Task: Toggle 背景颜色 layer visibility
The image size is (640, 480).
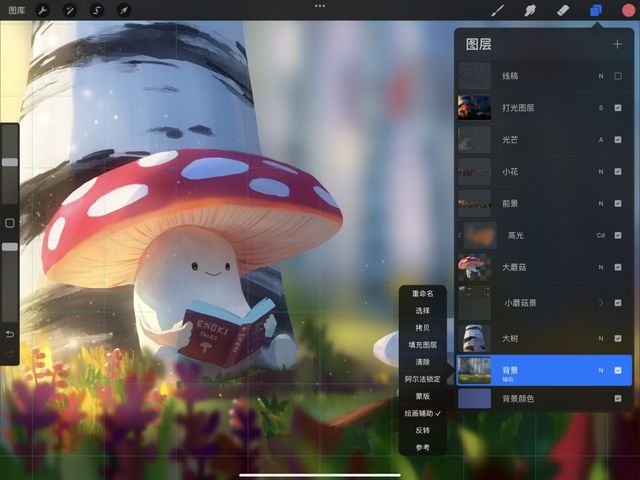Action: (618, 398)
